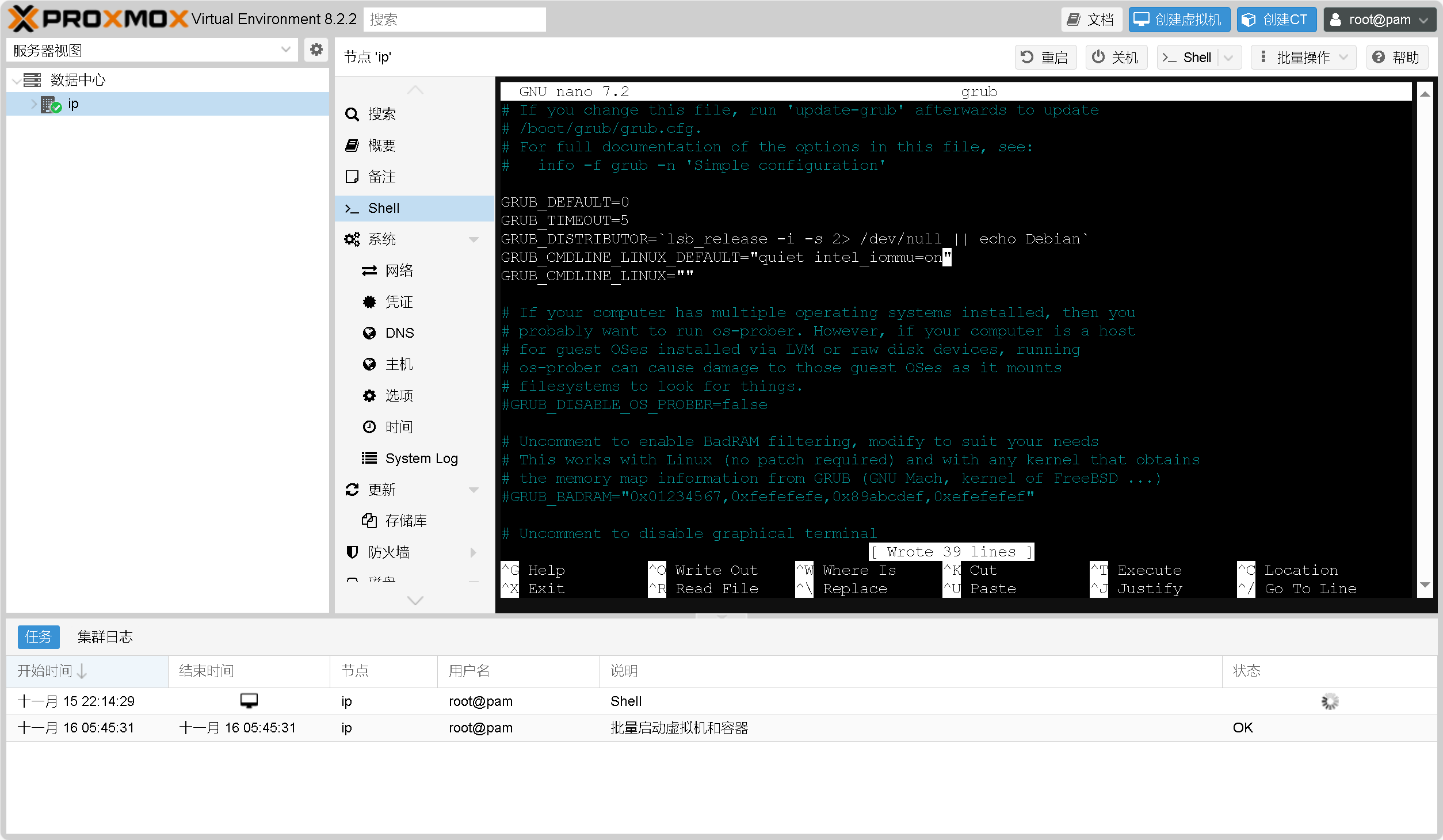Sort by 开始时间 column header

[87, 671]
